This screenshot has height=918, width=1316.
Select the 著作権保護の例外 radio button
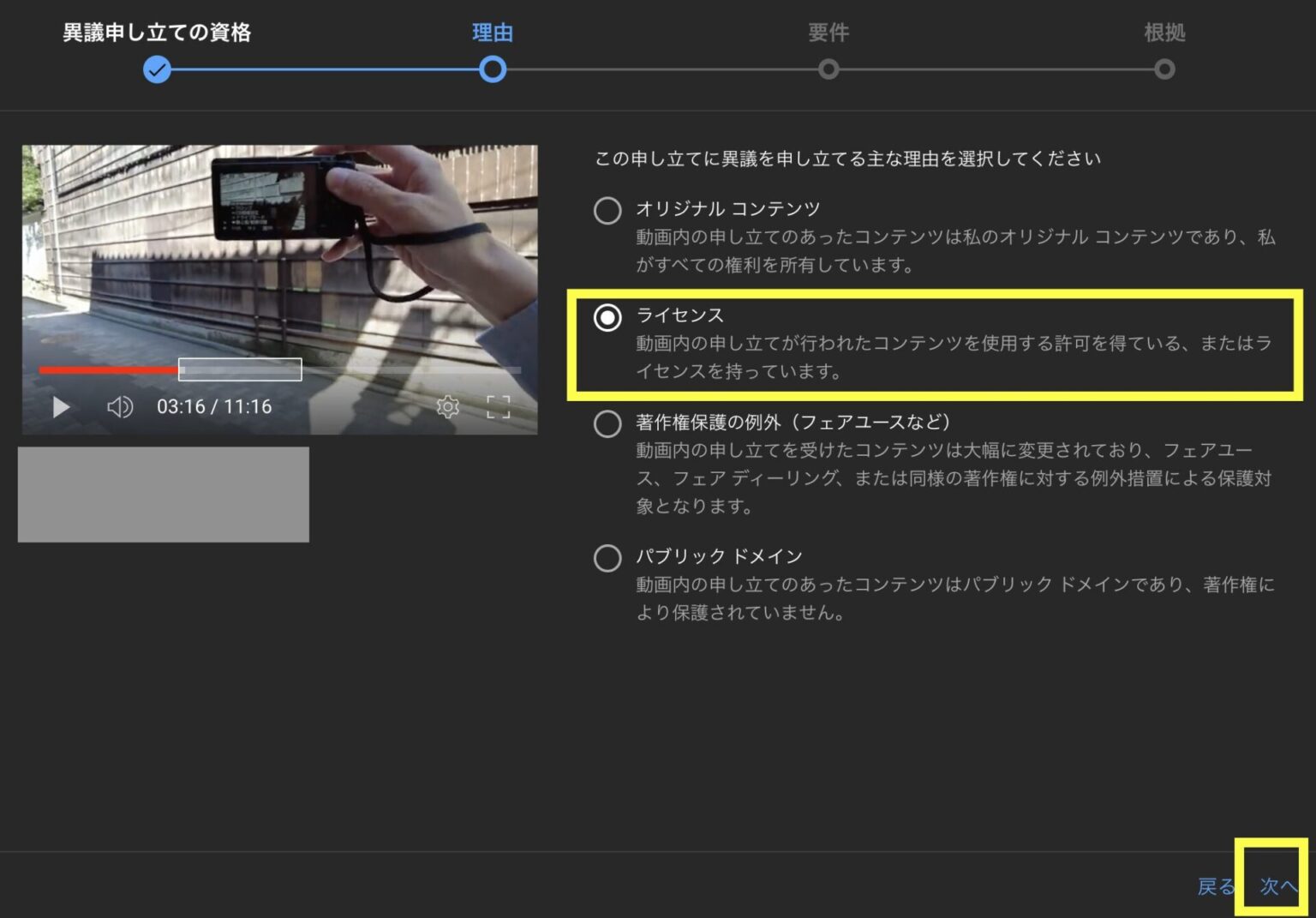pyautogui.click(x=607, y=424)
